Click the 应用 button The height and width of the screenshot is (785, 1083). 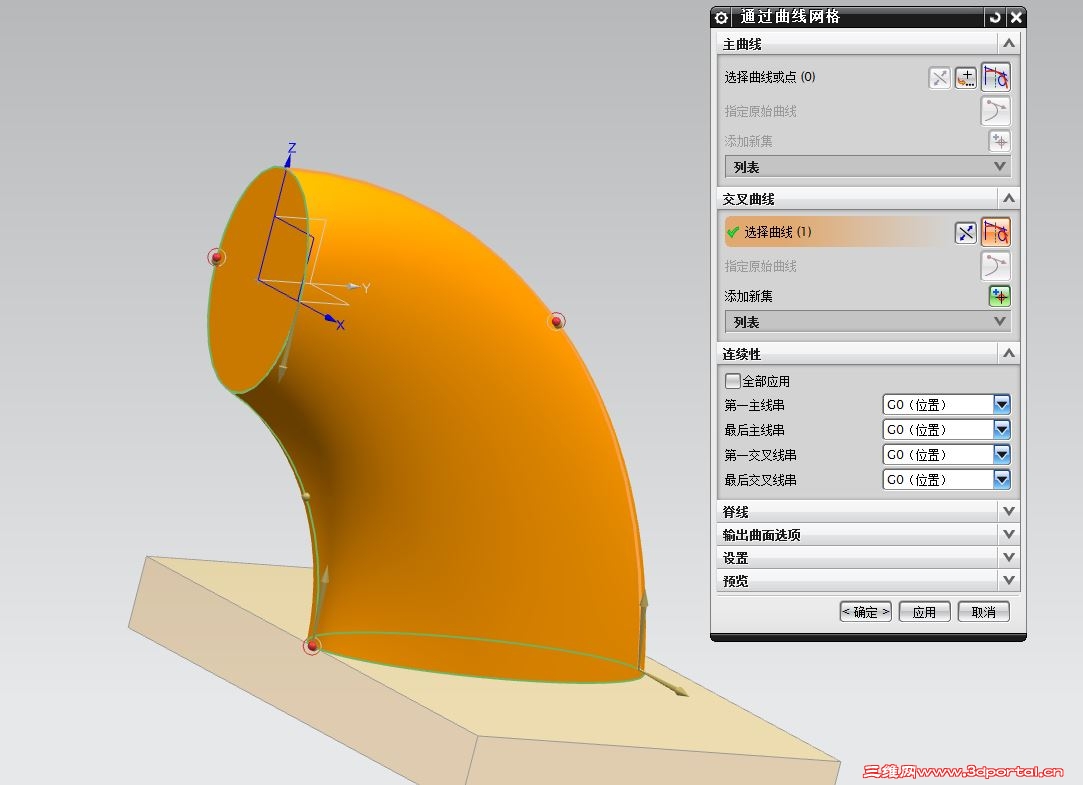click(924, 612)
